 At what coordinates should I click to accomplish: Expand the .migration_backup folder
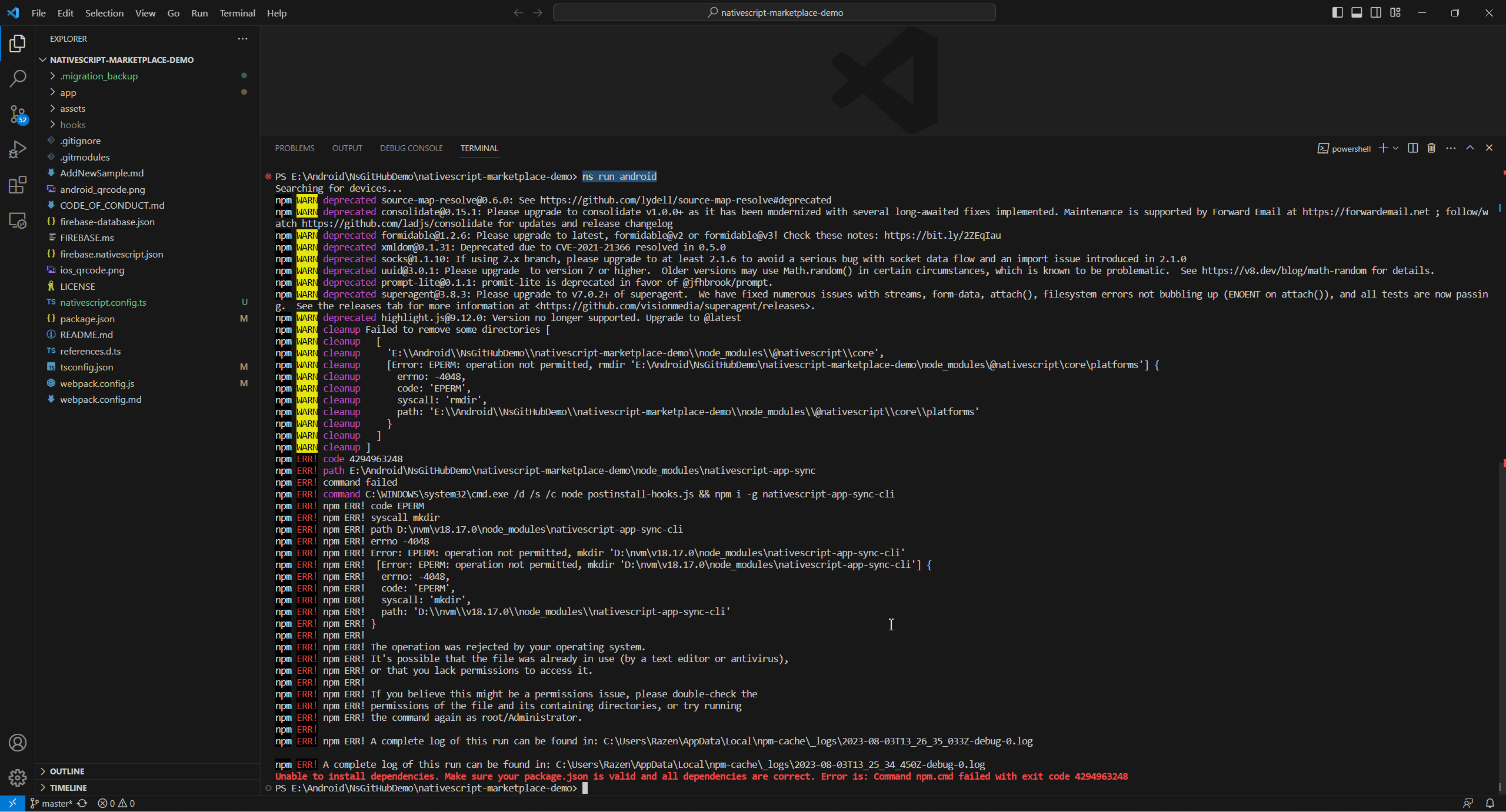coord(99,76)
